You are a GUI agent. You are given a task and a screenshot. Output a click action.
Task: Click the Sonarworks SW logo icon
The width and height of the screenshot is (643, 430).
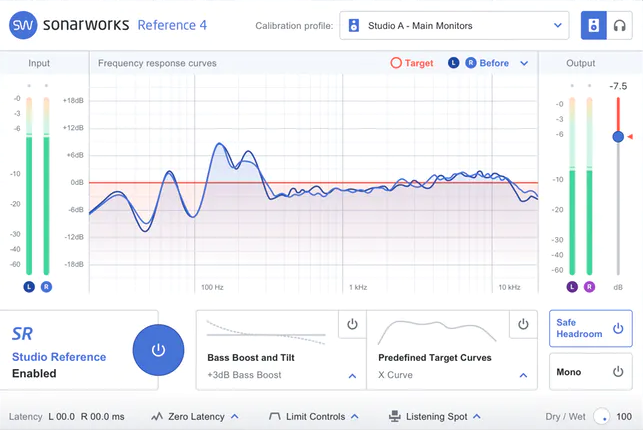(22, 25)
